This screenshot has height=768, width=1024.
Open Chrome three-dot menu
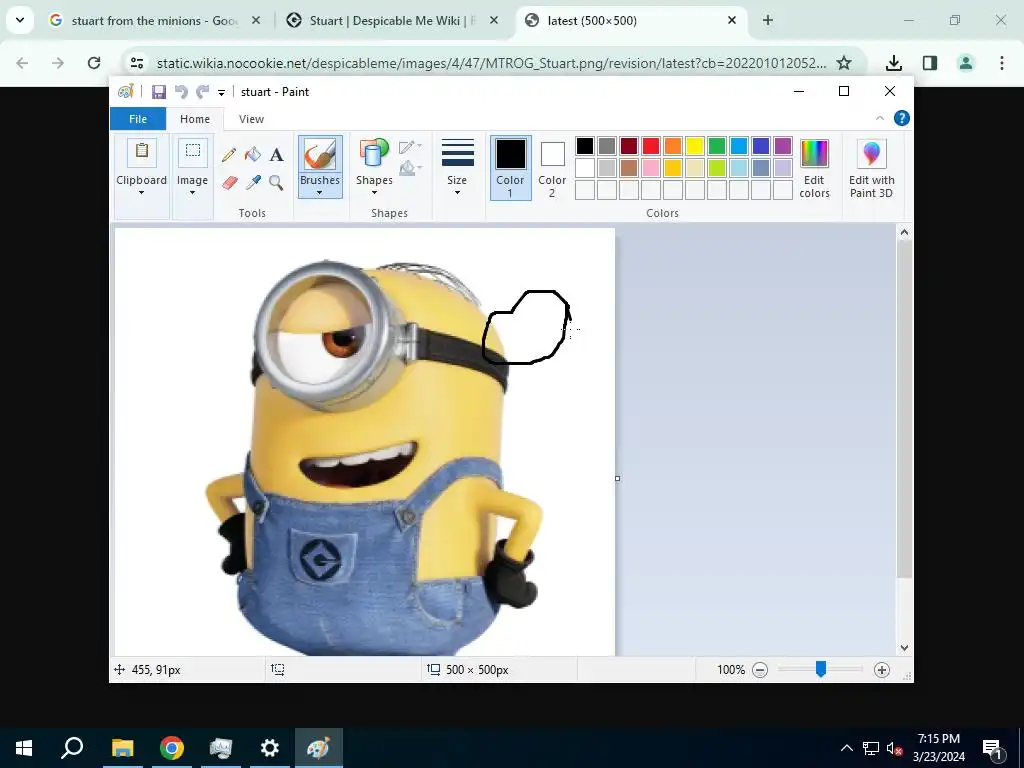(1002, 63)
